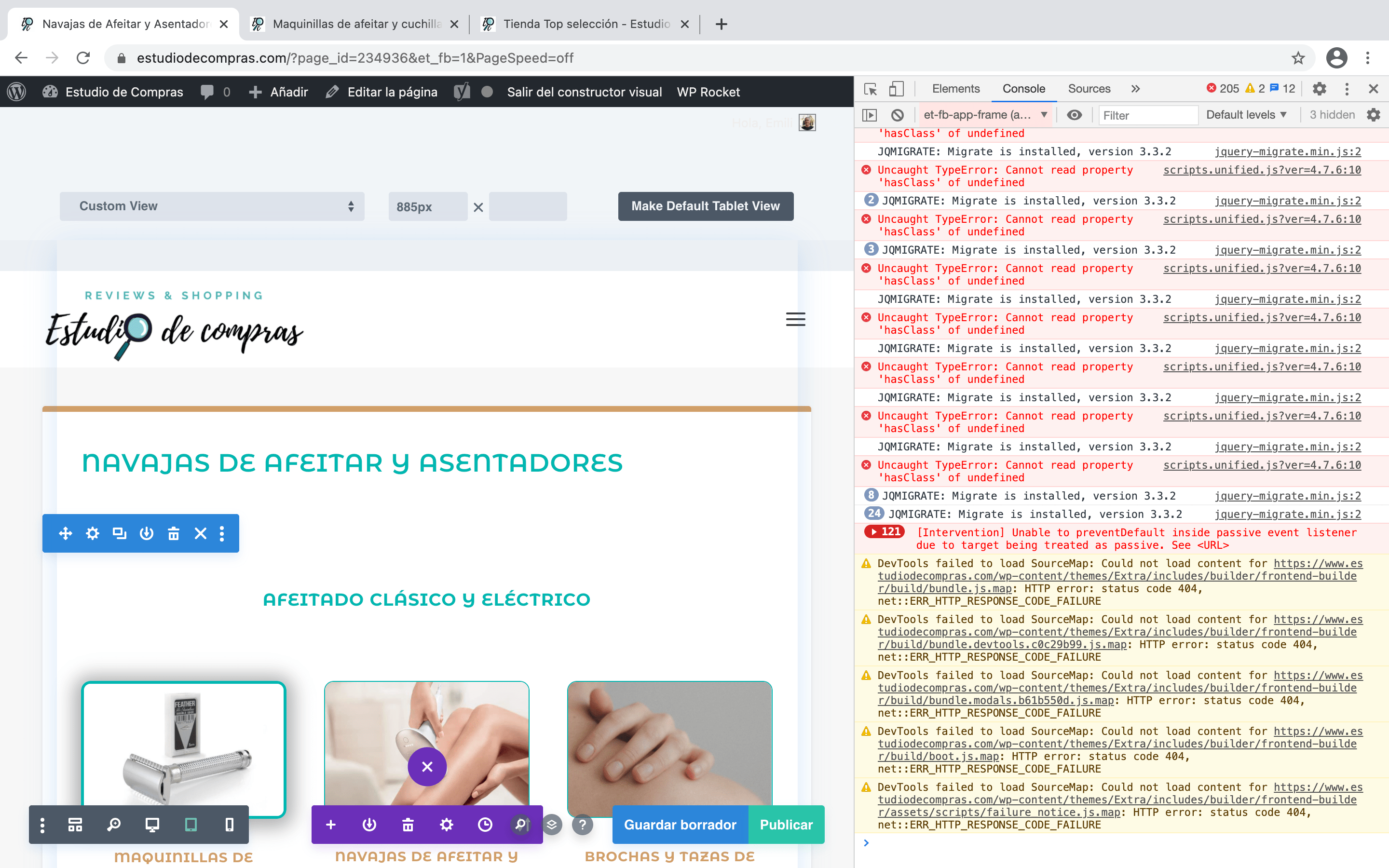This screenshot has width=1389, height=868.
Task: Delete section with blue toolbar trash icon
Action: [173, 533]
